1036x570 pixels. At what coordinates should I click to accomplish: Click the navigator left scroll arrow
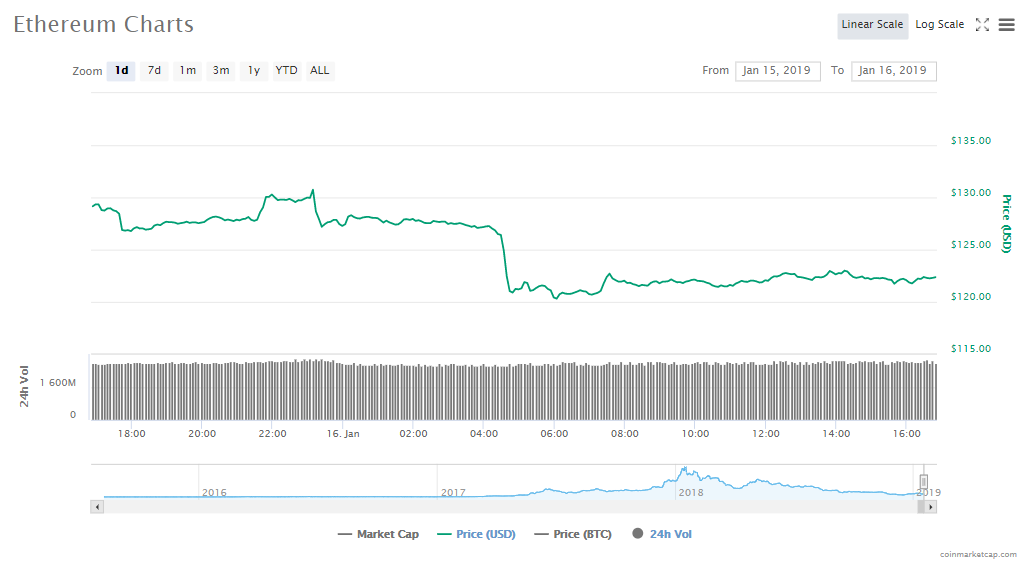97,507
